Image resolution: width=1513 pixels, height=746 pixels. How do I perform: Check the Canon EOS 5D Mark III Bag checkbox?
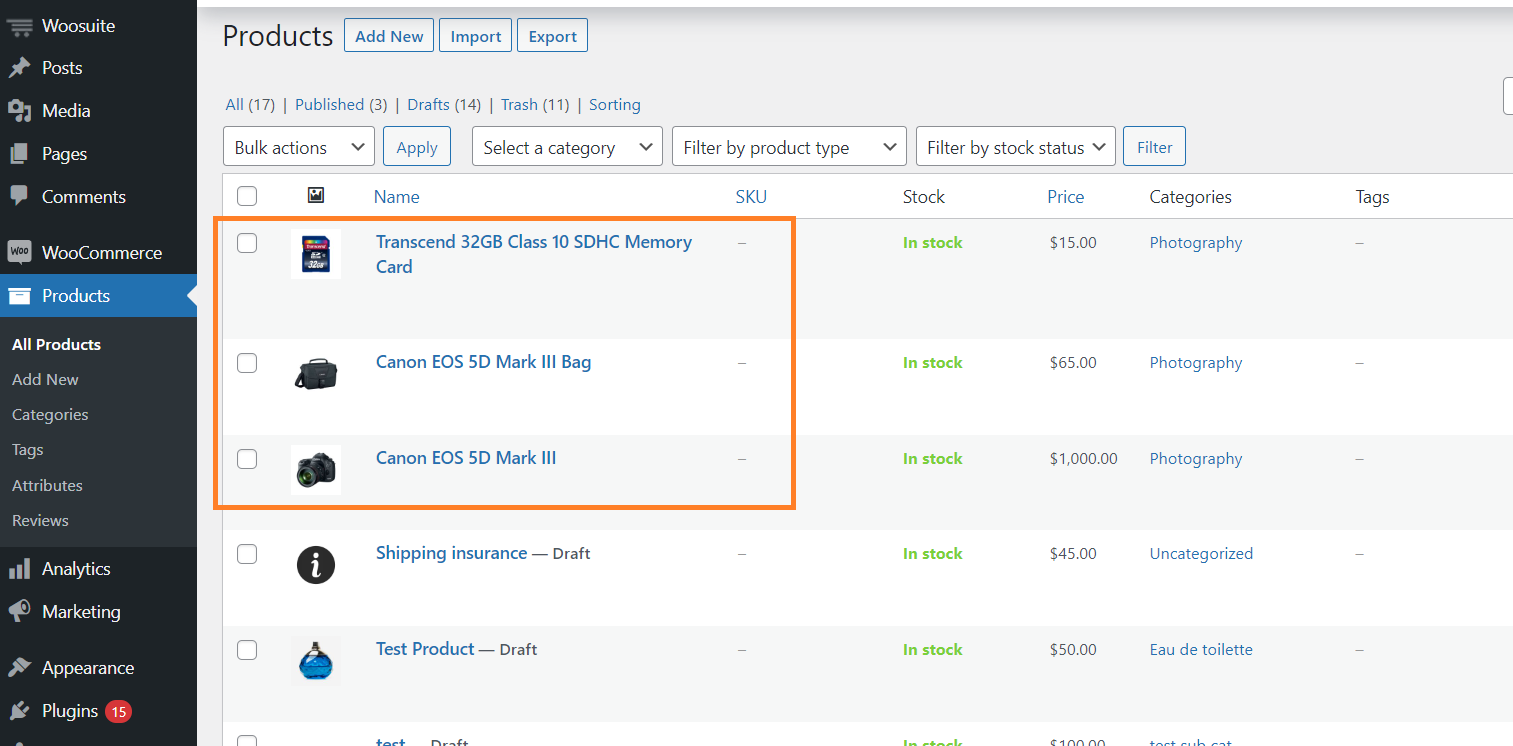coord(247,363)
